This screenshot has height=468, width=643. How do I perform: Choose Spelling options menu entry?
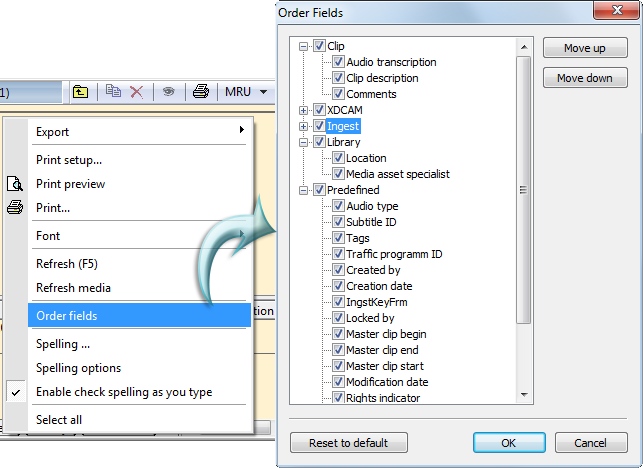click(x=139, y=368)
